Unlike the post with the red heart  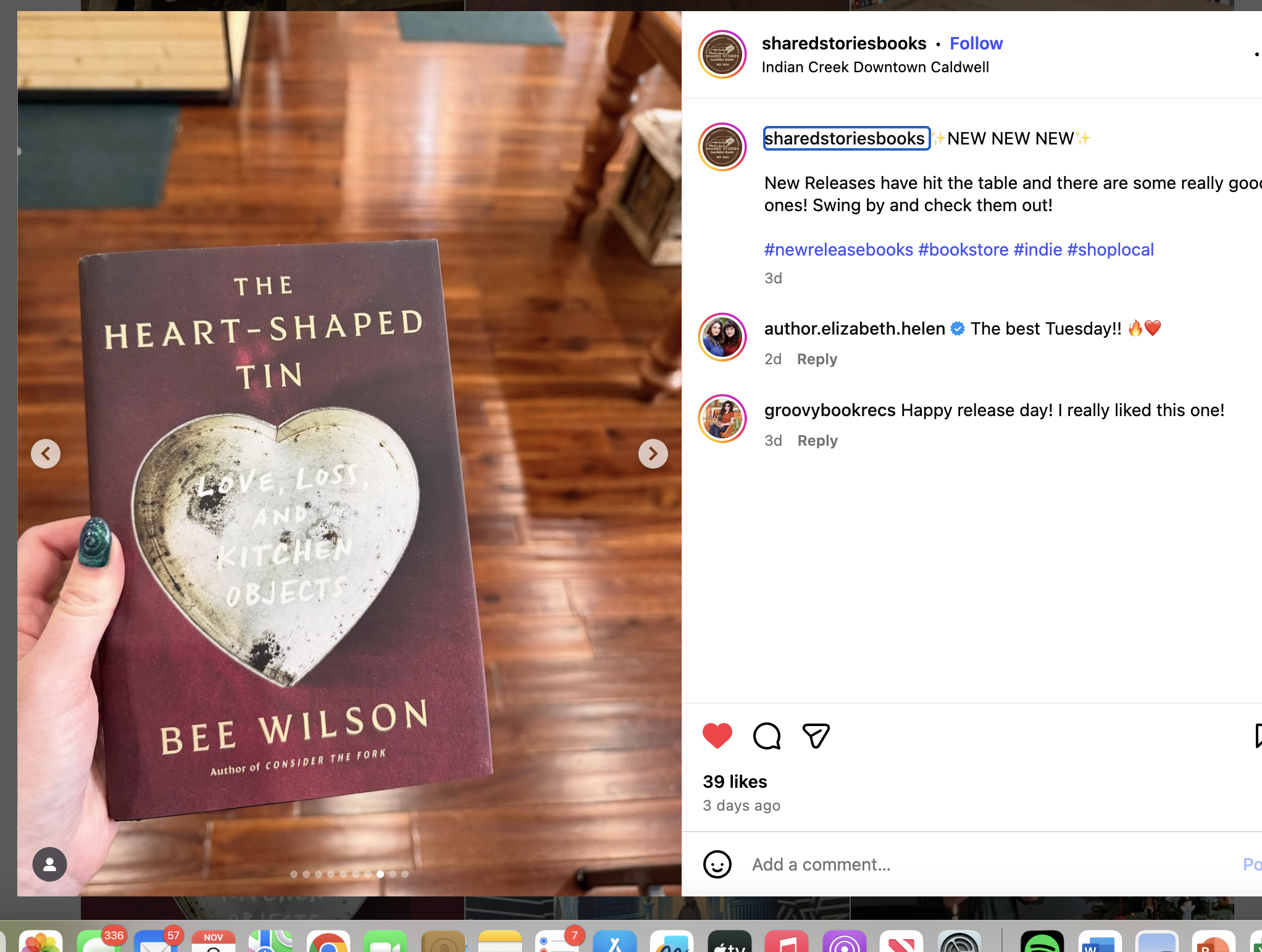[x=717, y=735]
